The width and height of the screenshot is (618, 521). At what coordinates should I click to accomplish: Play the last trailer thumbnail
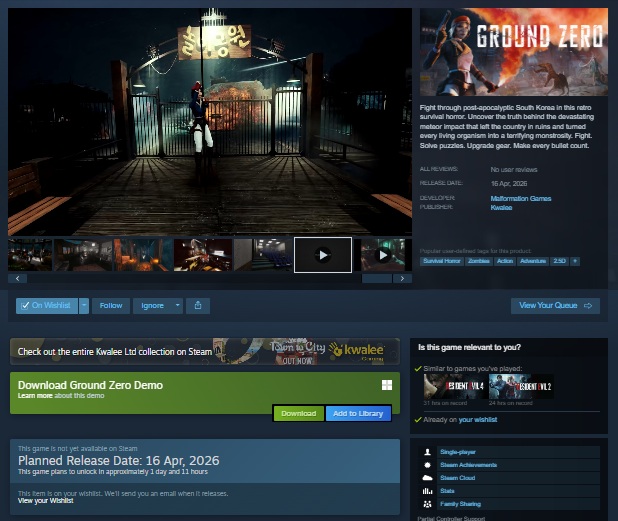383,255
